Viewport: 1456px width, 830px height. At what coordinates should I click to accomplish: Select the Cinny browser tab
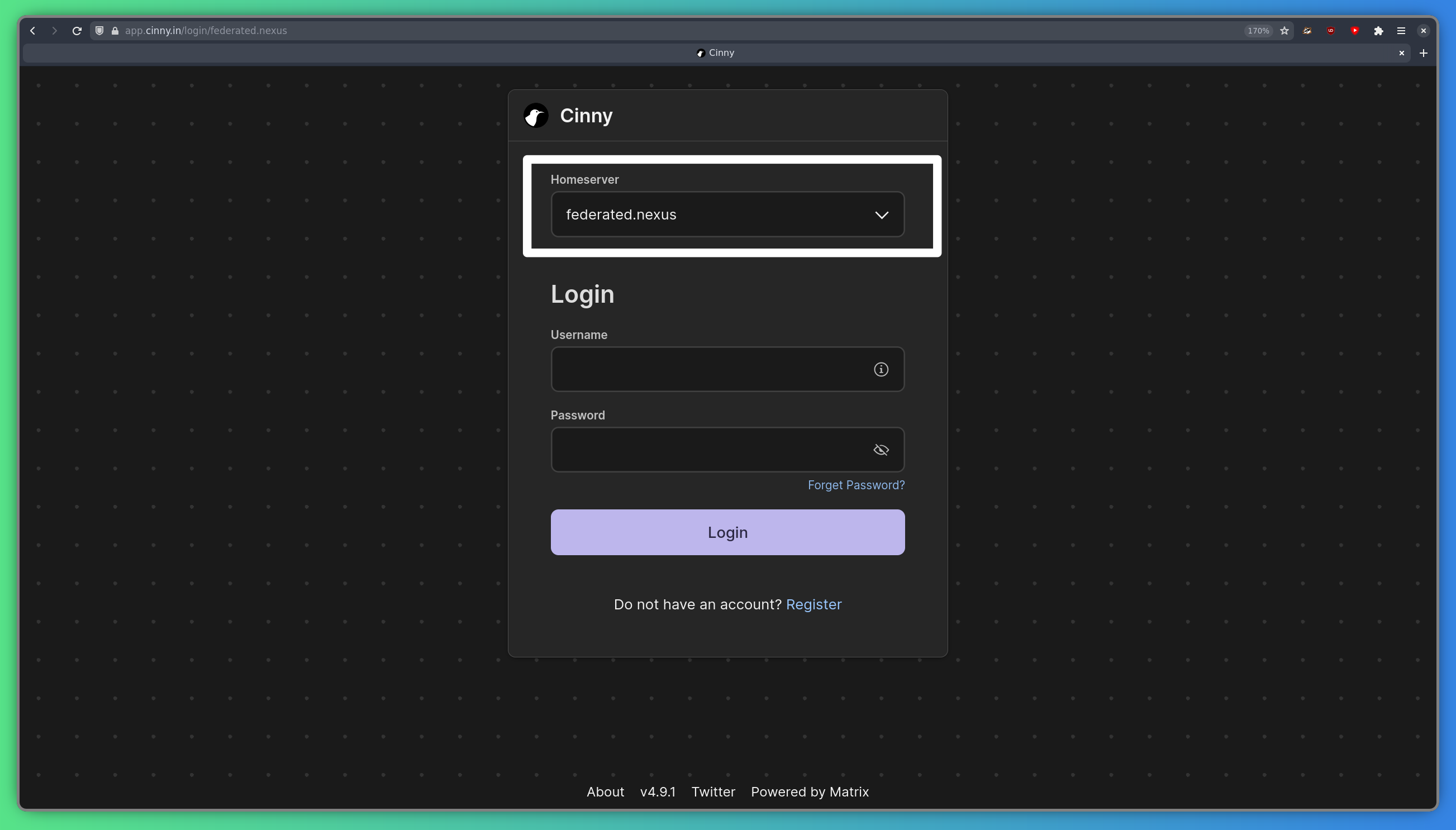coord(715,53)
